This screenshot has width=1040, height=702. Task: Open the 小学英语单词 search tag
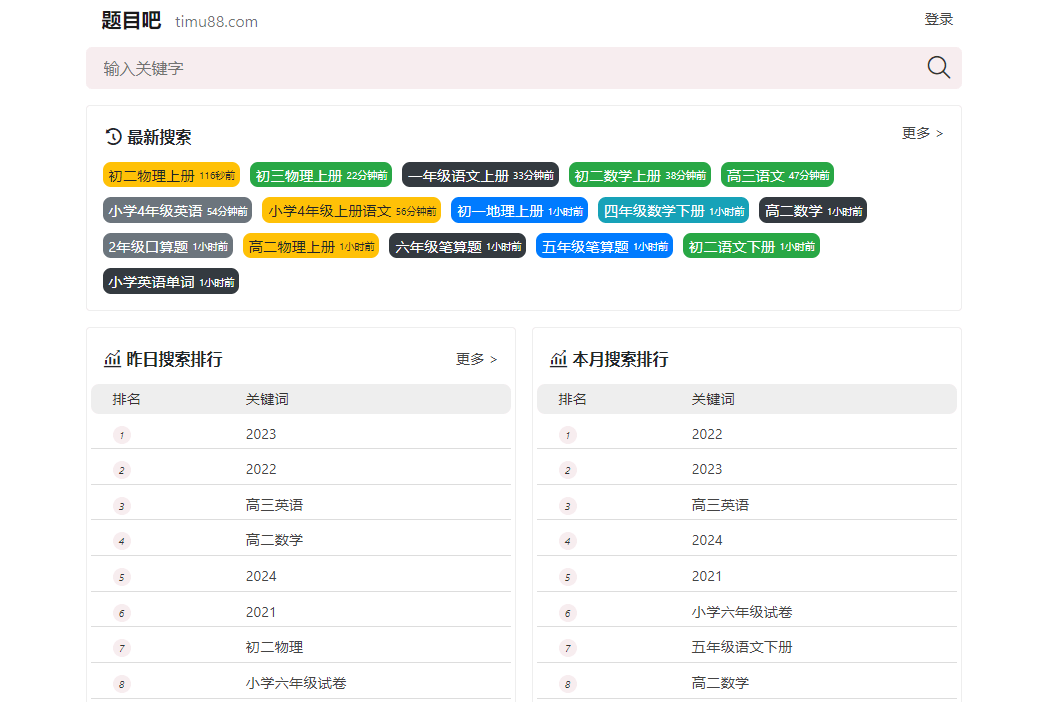coord(170,282)
